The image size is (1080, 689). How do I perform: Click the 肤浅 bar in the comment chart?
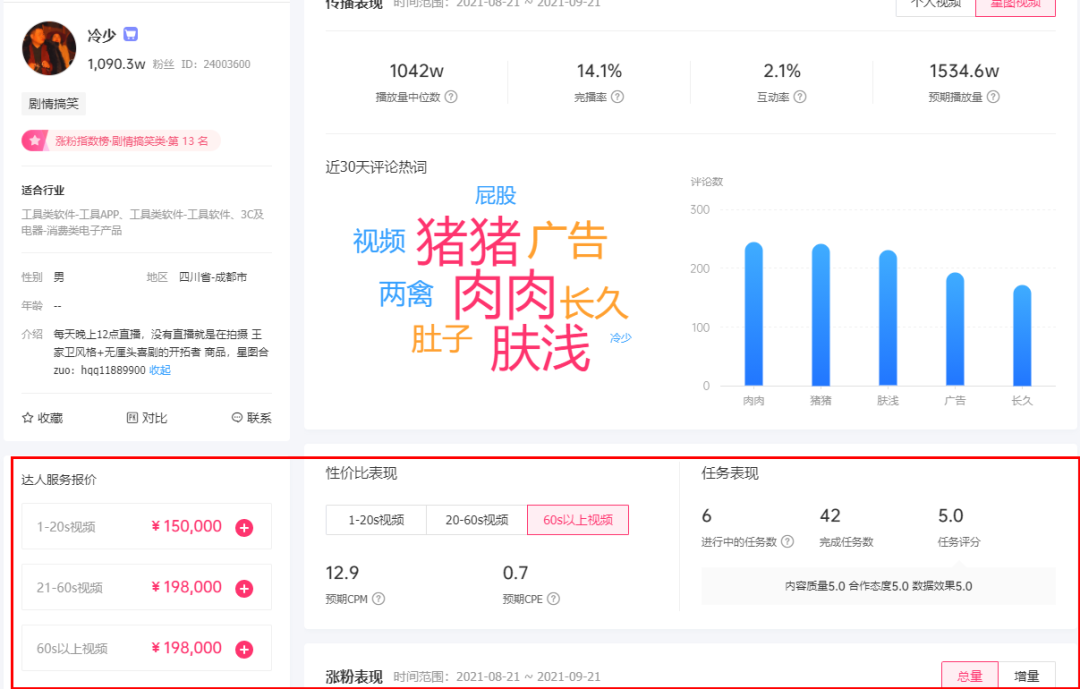[x=888, y=318]
